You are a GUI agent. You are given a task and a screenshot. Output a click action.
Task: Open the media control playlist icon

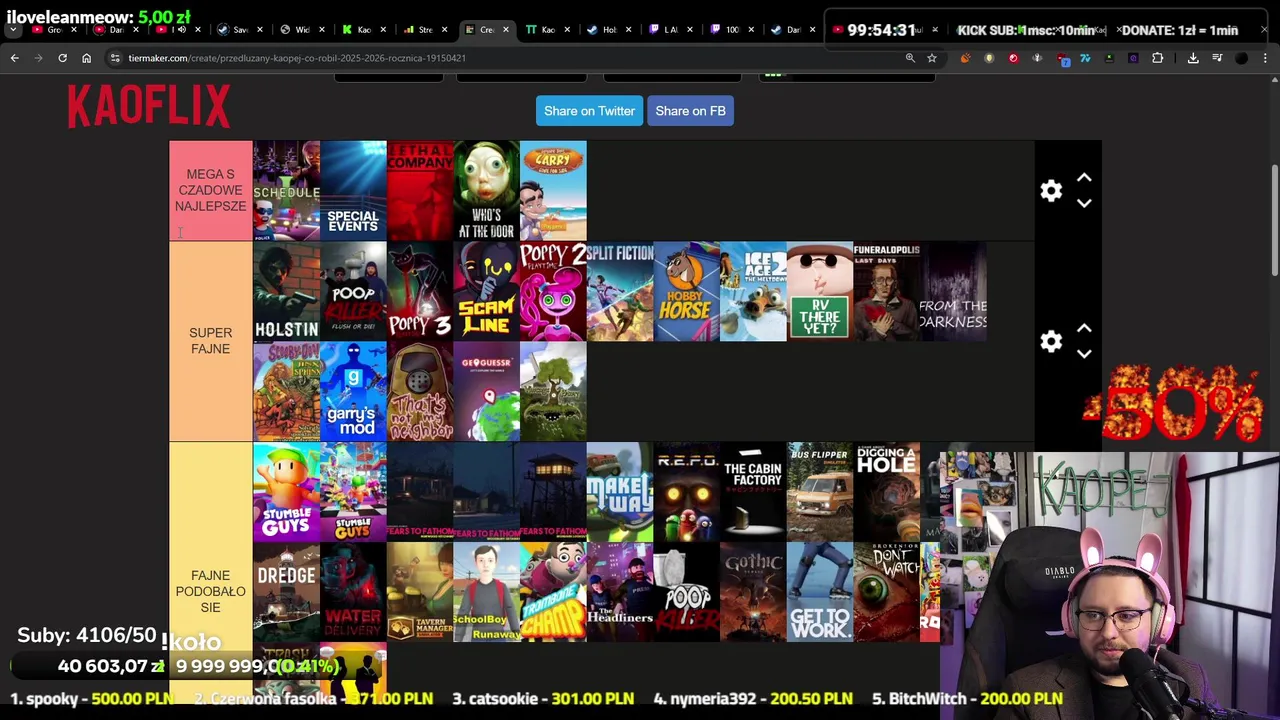coord(1217,58)
